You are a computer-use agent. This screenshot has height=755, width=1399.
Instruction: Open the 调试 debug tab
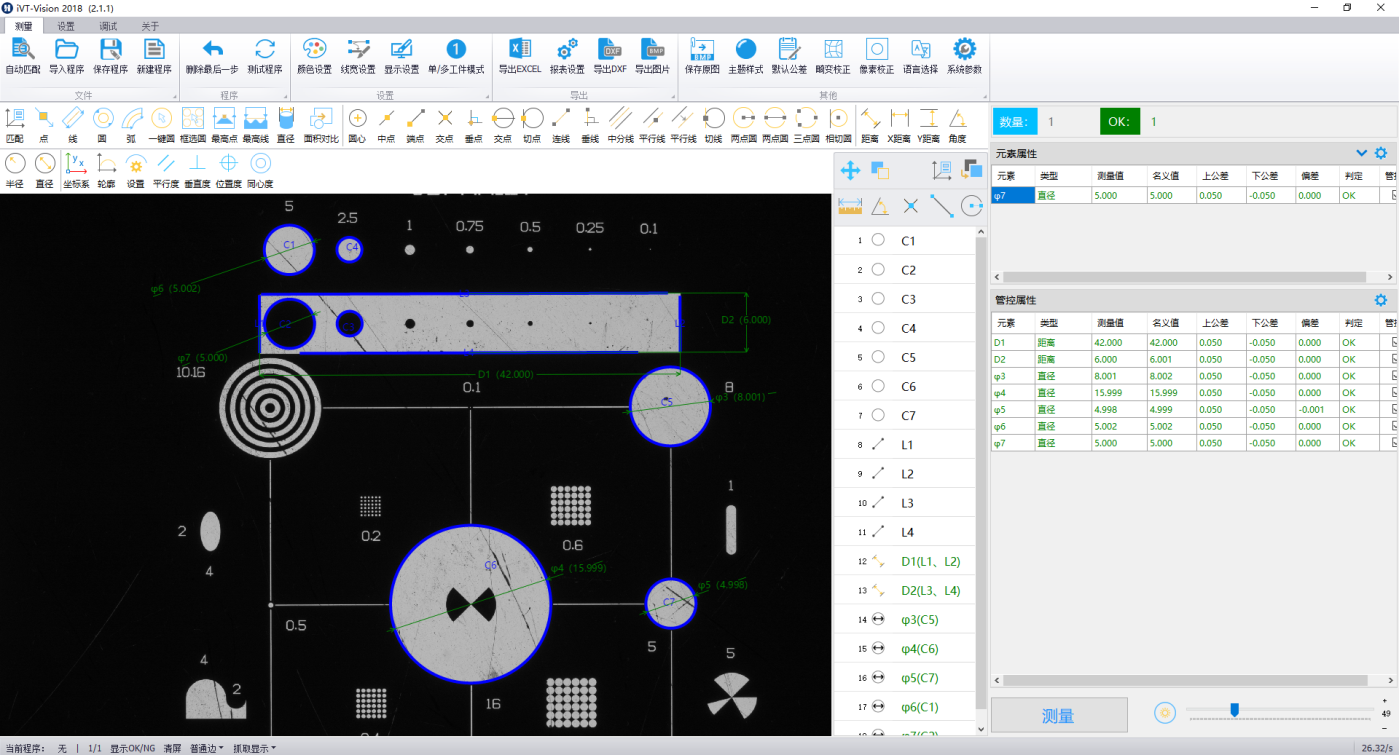[x=108, y=26]
